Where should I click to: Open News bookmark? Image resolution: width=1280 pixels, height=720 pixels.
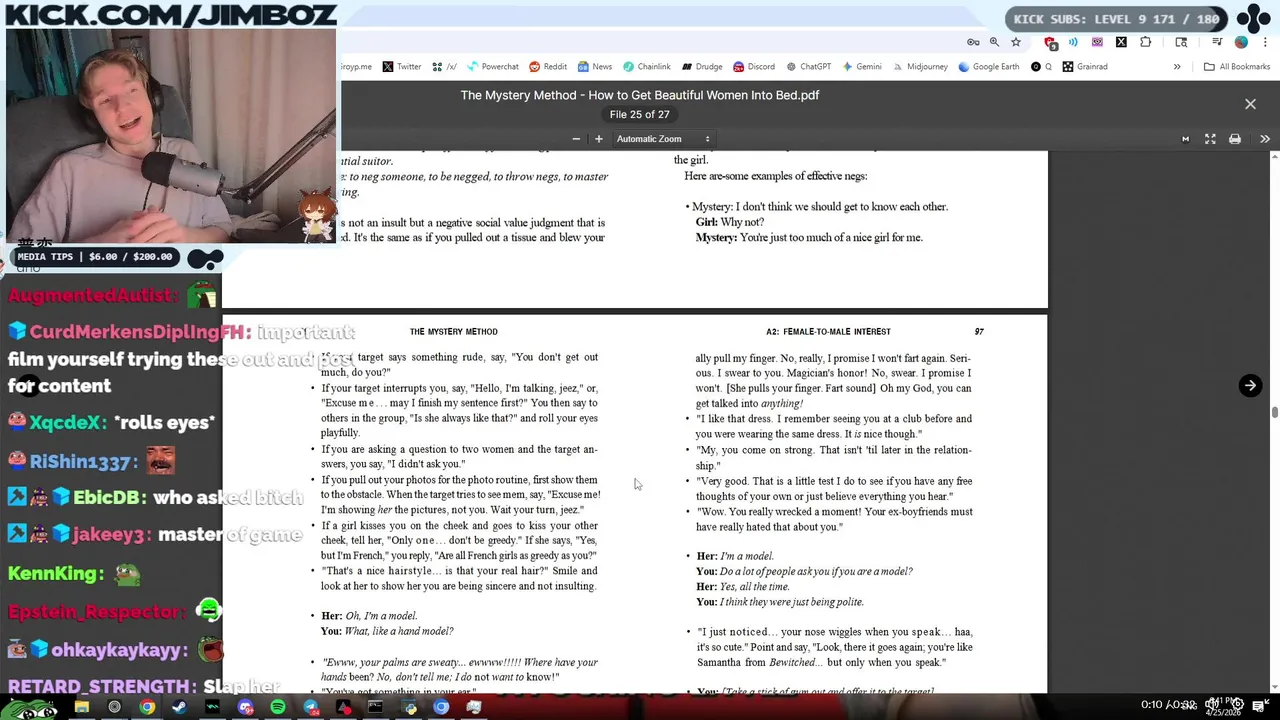[594, 67]
